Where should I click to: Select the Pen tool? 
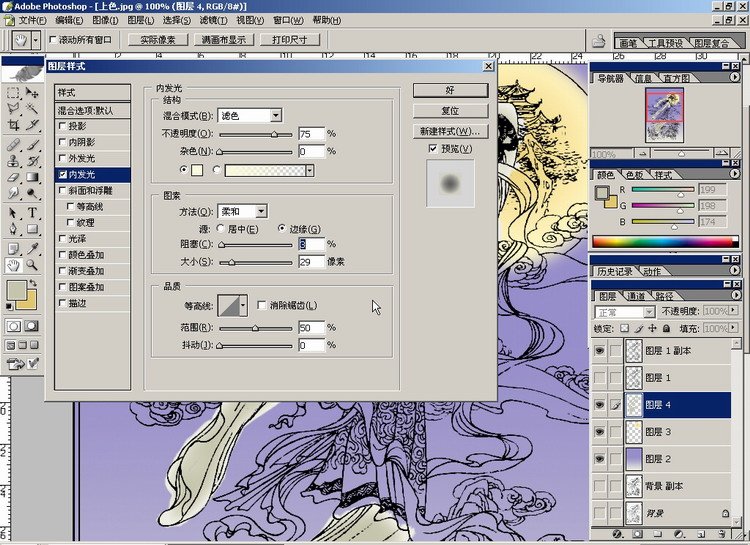(x=13, y=229)
